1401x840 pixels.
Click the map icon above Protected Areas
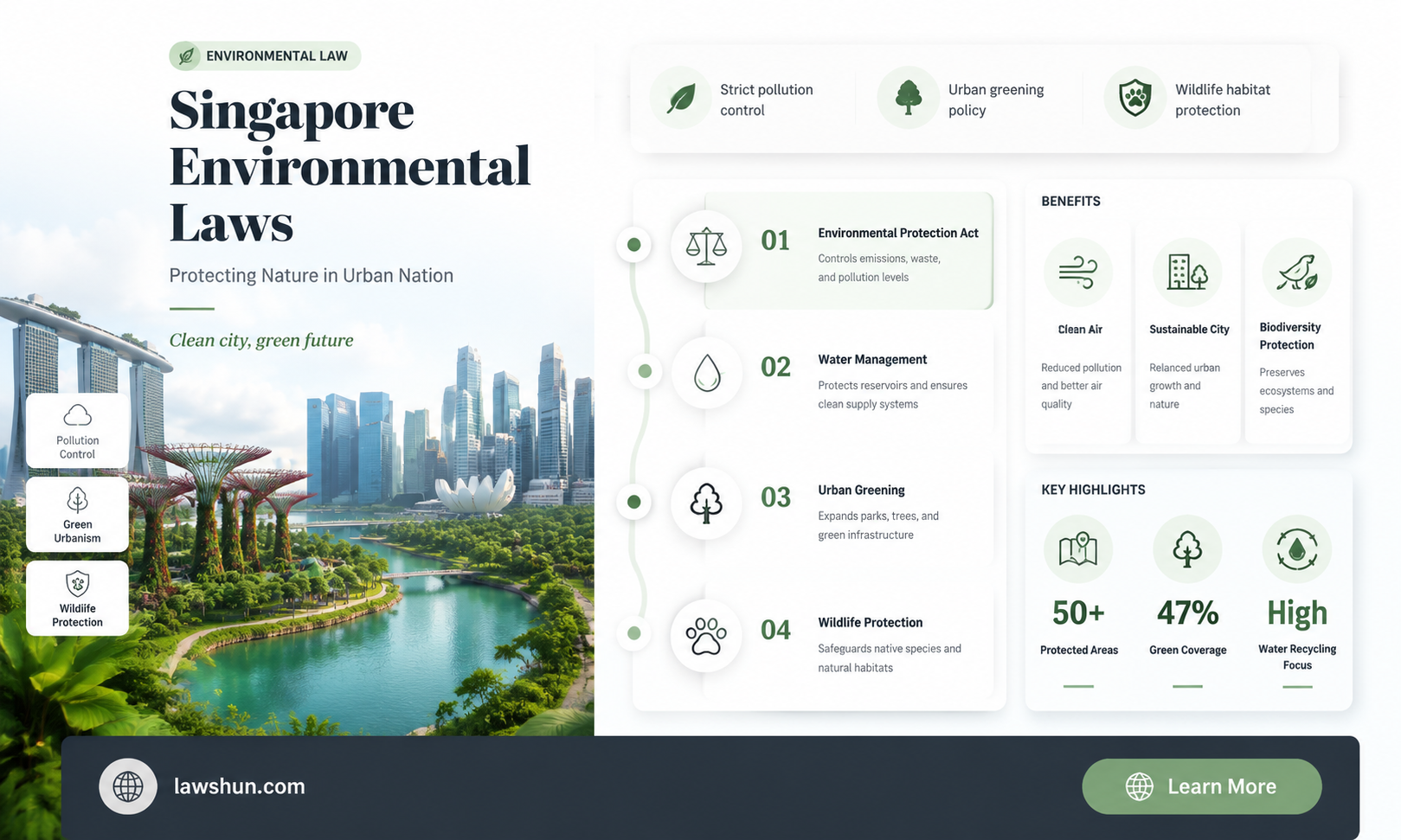[x=1078, y=548]
